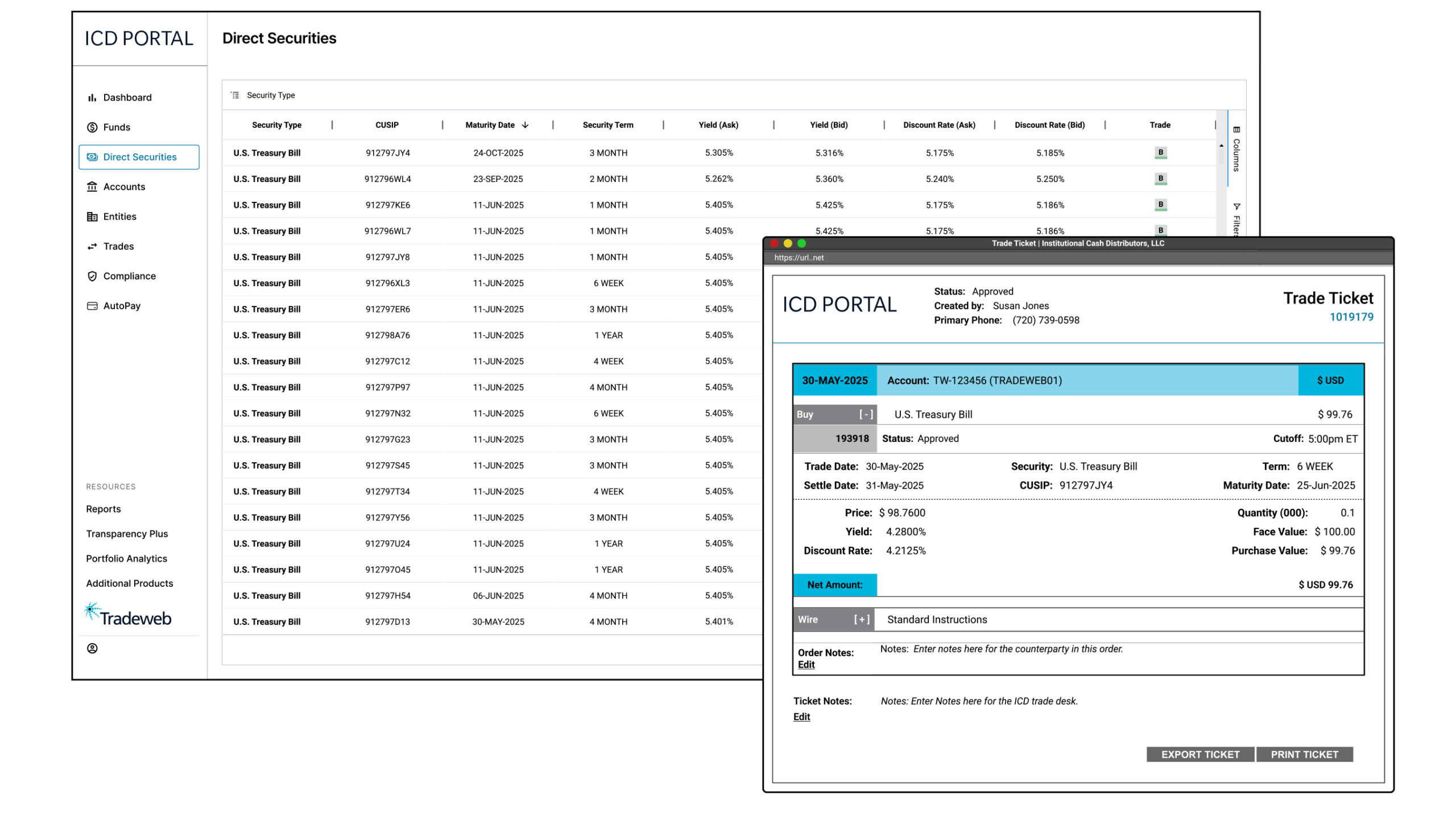Viewport: 1456px width, 837px height.
Task: Click the table scrollbar up arrow
Action: click(1221, 146)
